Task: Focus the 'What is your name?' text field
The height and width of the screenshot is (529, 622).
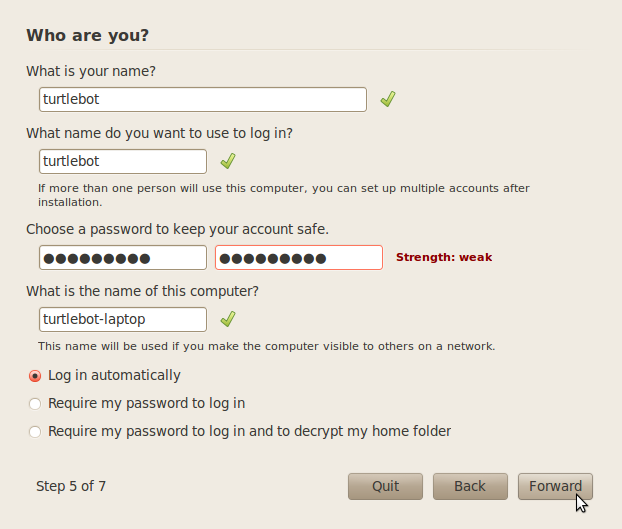Action: [x=203, y=99]
